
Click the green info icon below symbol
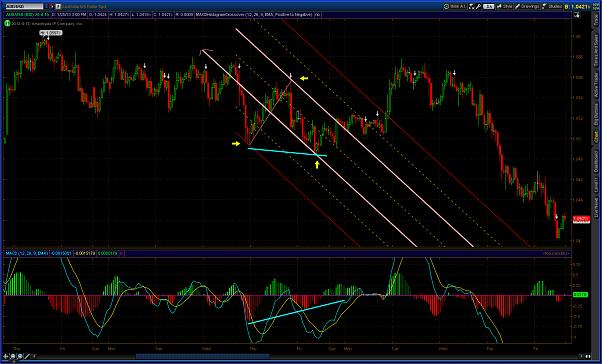tap(7, 23)
